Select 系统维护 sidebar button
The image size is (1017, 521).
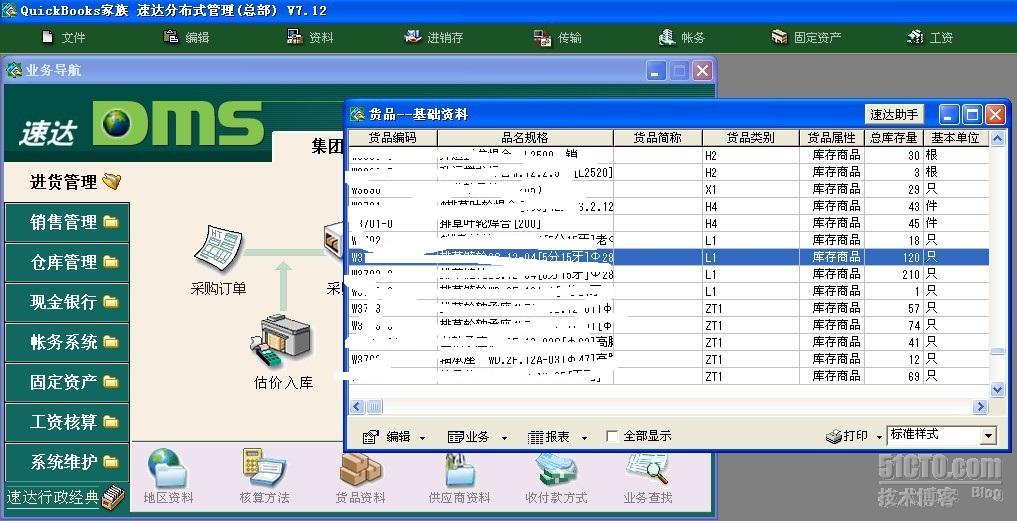[67, 463]
